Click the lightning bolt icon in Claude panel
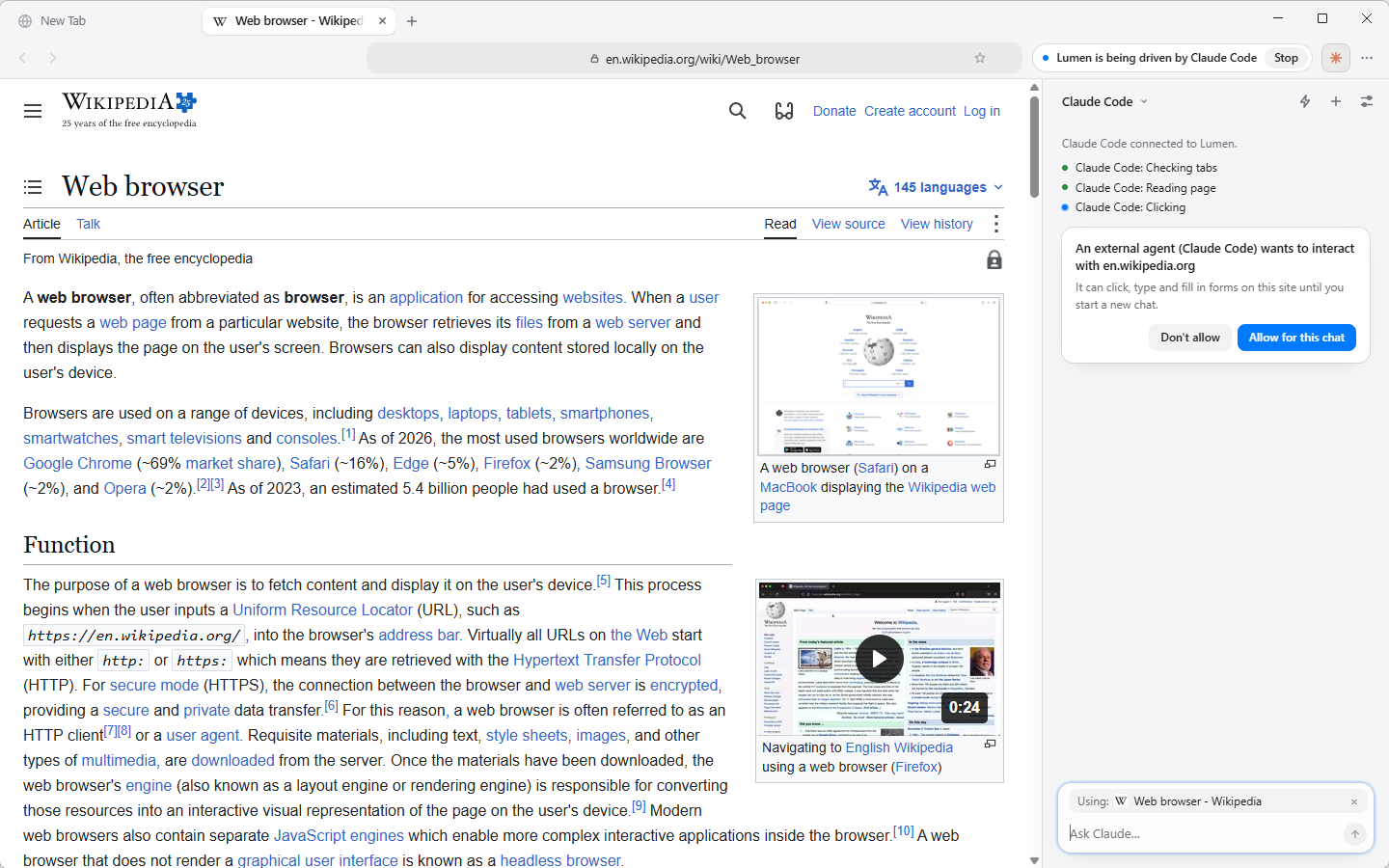This screenshot has height=868, width=1389. click(x=1305, y=101)
